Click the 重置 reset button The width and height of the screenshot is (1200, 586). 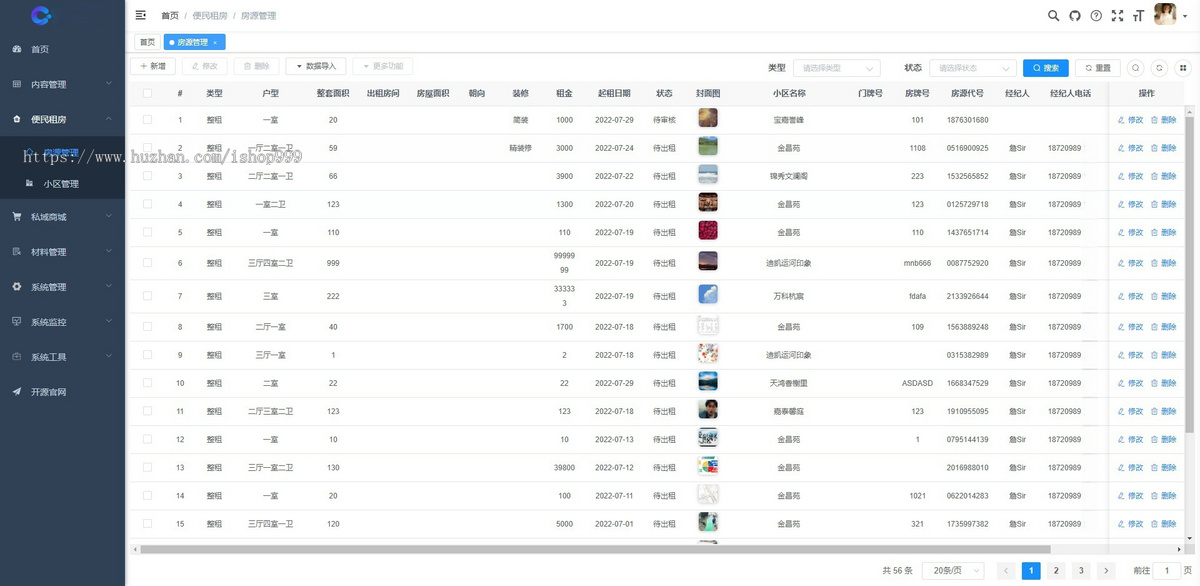click(1097, 68)
